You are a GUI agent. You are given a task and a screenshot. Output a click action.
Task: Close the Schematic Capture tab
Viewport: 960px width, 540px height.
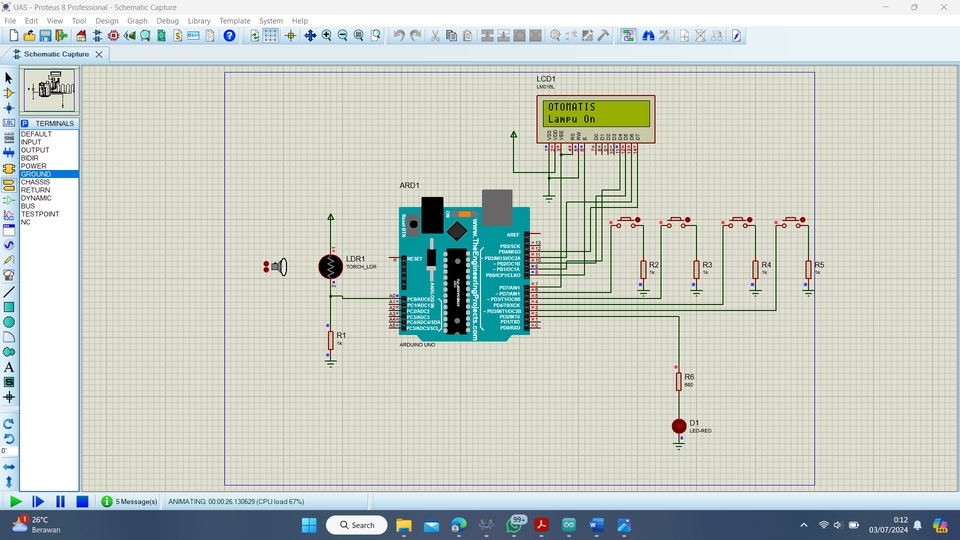pyautogui.click(x=99, y=54)
